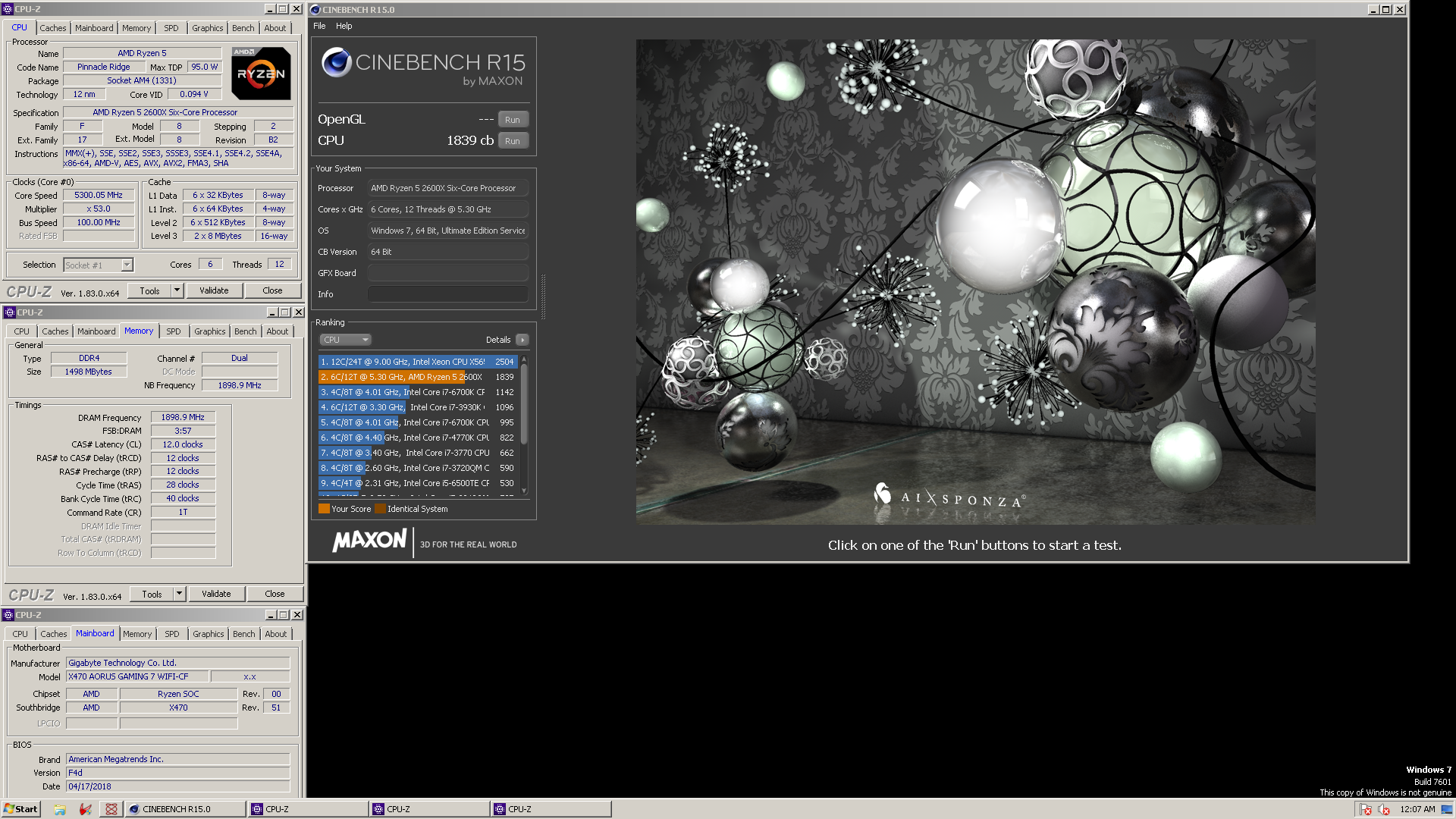Click the Show Desktop icon in the tray
1456x819 pixels.
coord(1447,809)
